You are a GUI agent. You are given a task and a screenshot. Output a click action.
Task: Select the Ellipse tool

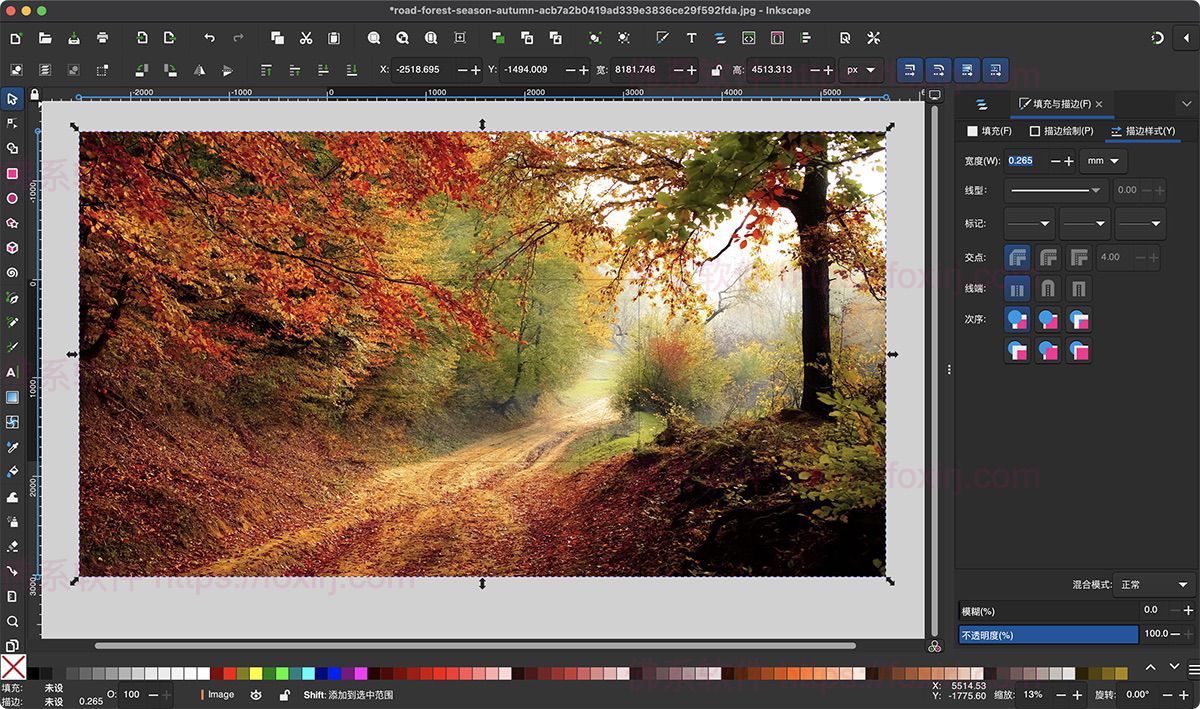coord(14,198)
